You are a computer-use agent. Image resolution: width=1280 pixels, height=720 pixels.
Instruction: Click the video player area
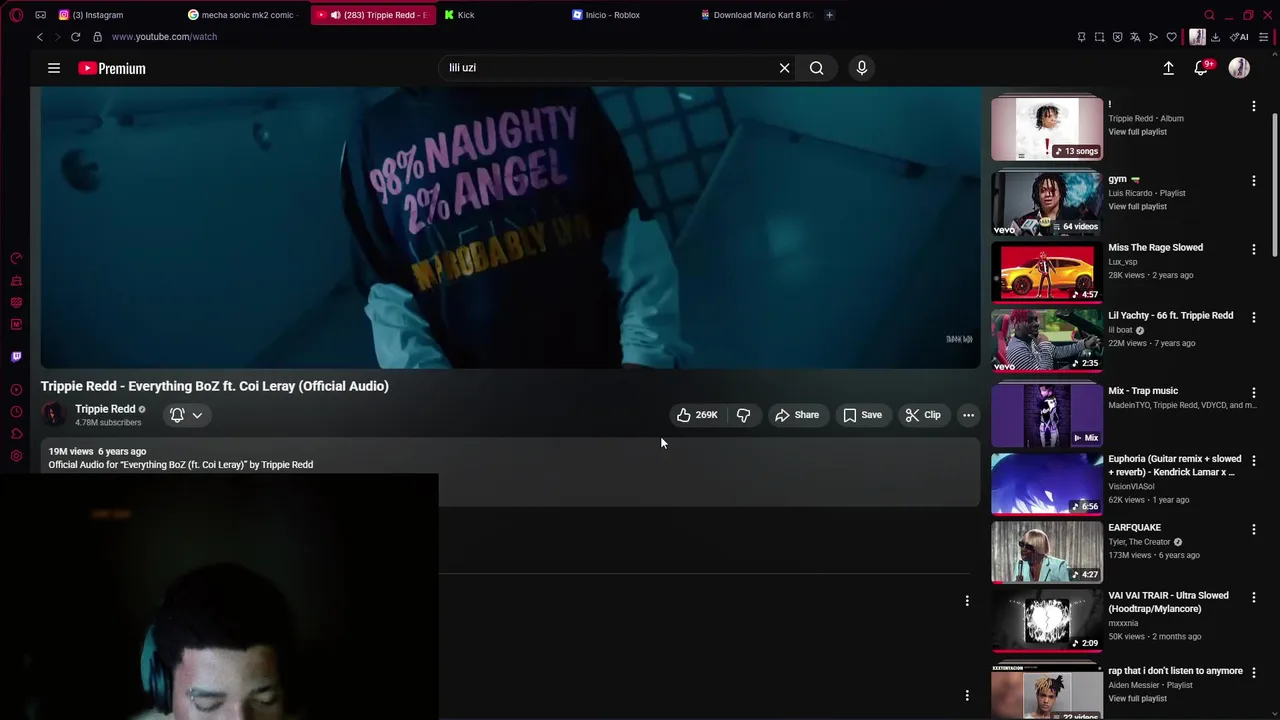click(510, 228)
